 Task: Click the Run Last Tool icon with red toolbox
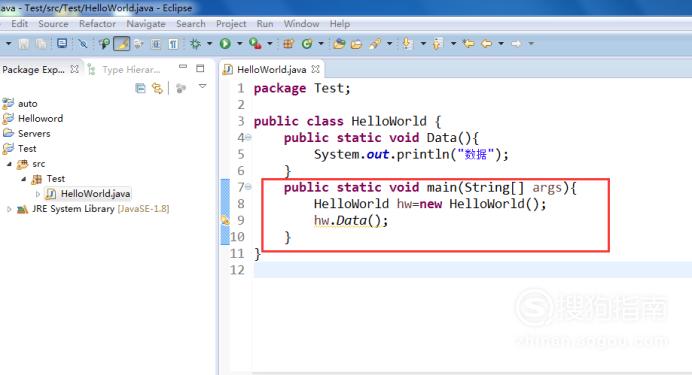255,43
